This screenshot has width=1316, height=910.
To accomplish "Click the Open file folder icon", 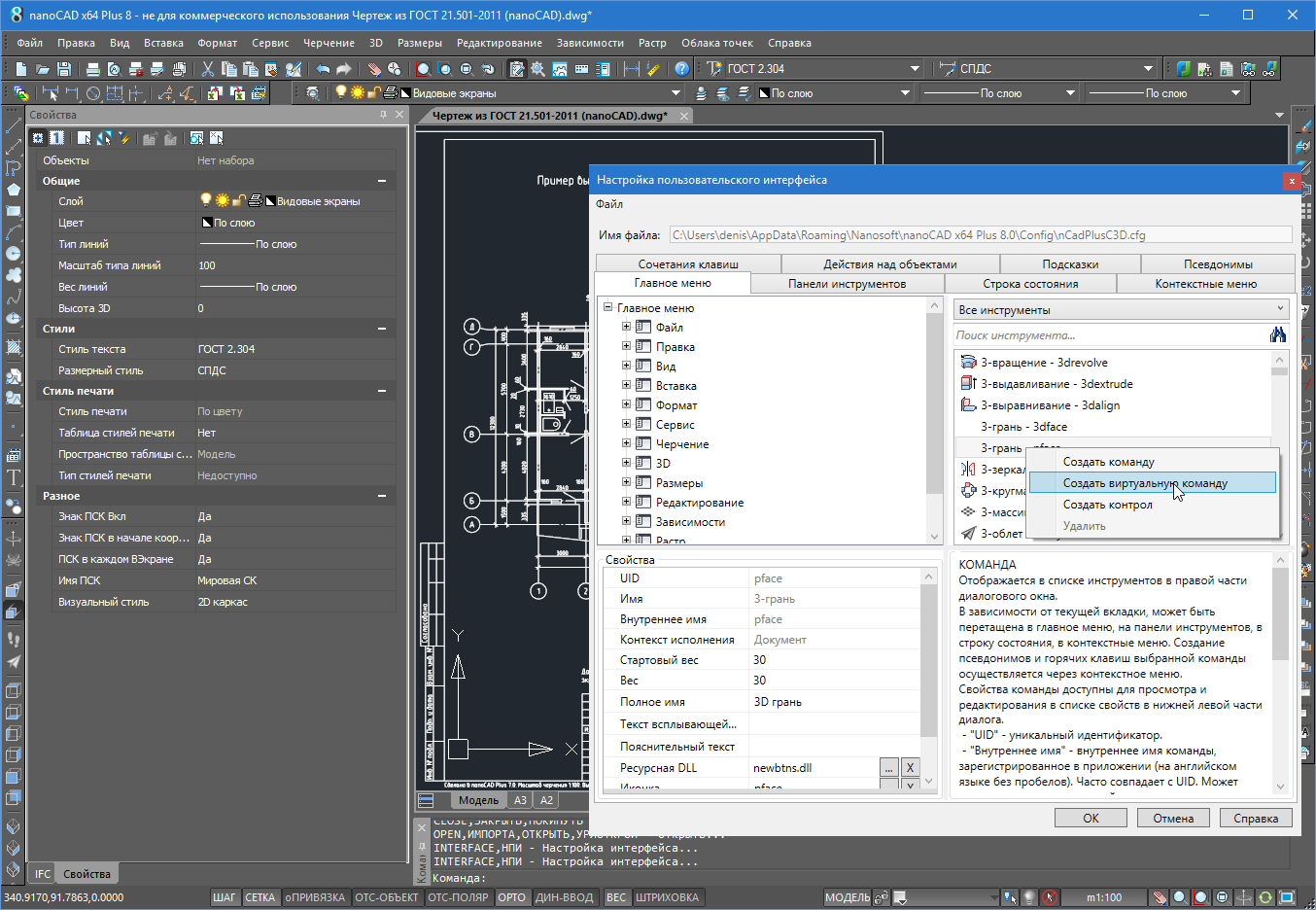I will point(43,69).
